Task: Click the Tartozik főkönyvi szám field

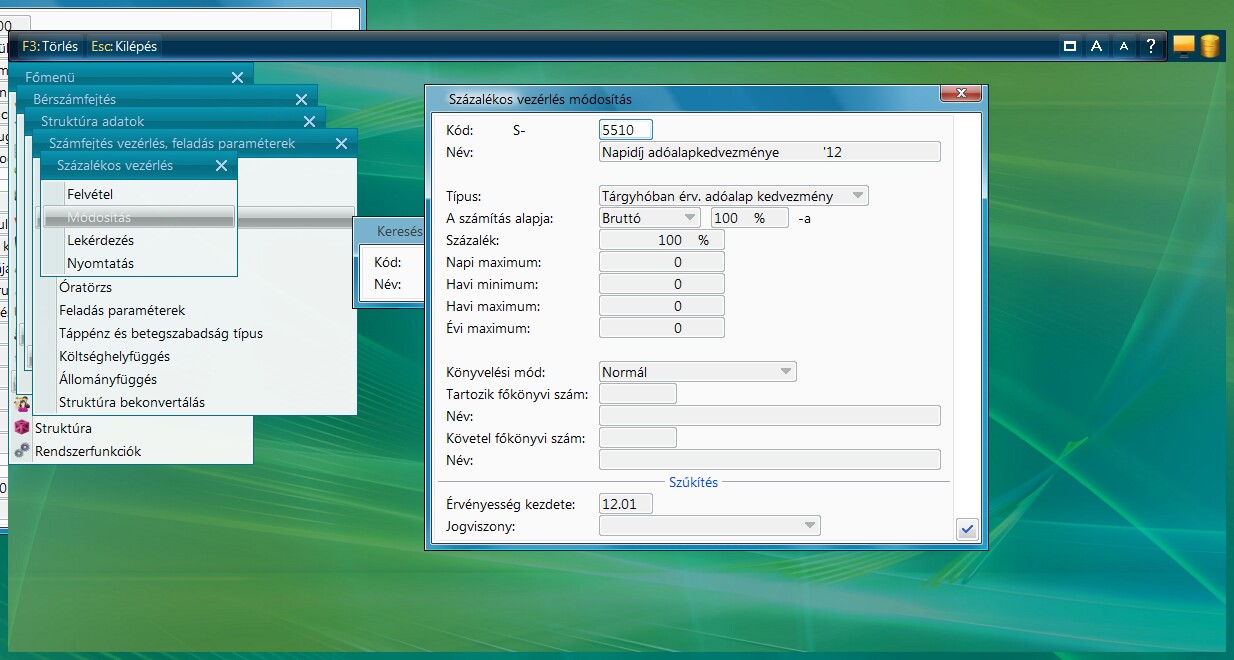Action: (637, 394)
